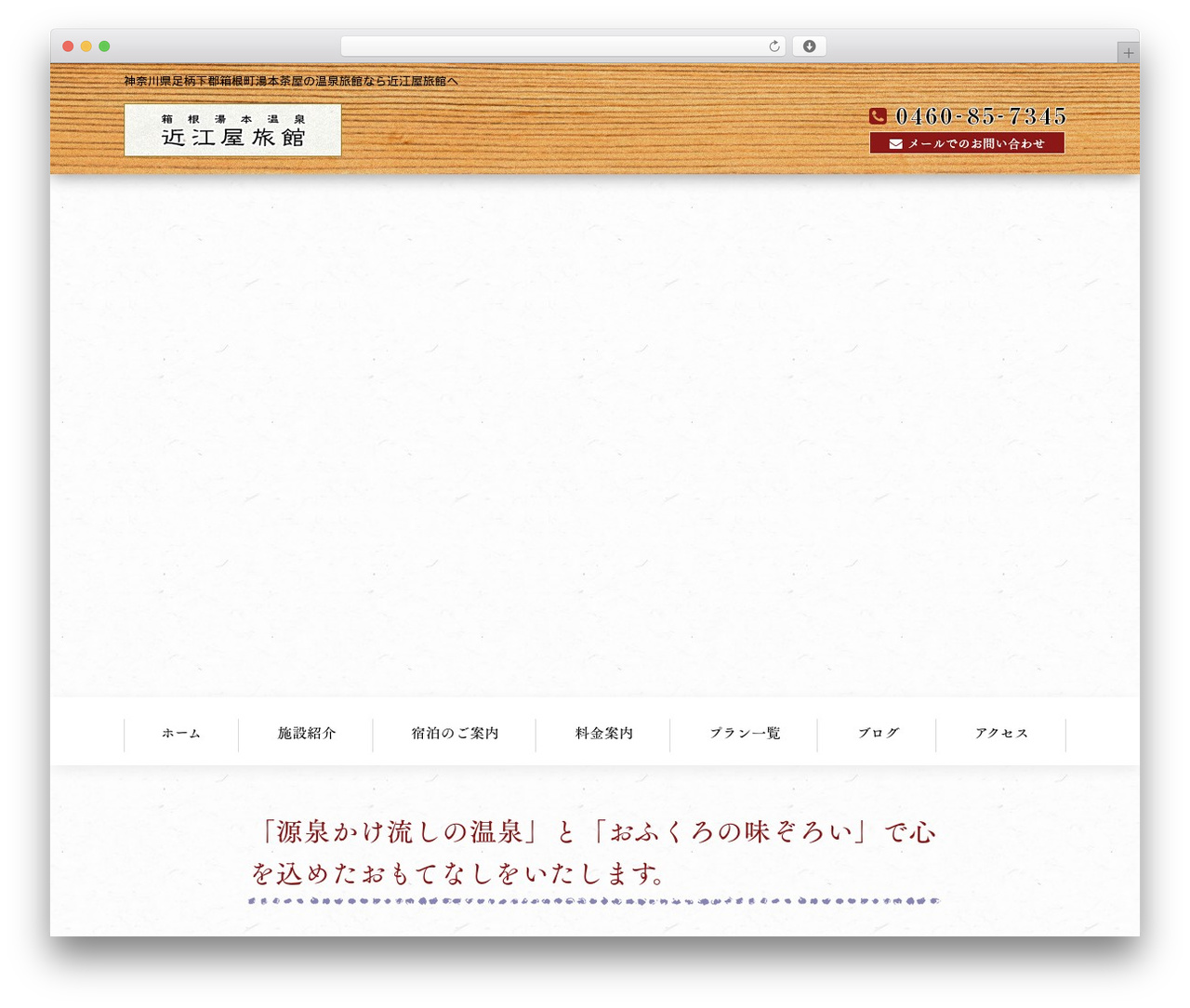The image size is (1190, 1008).
Task: Minimize the browser with yellow button
Action: (x=86, y=46)
